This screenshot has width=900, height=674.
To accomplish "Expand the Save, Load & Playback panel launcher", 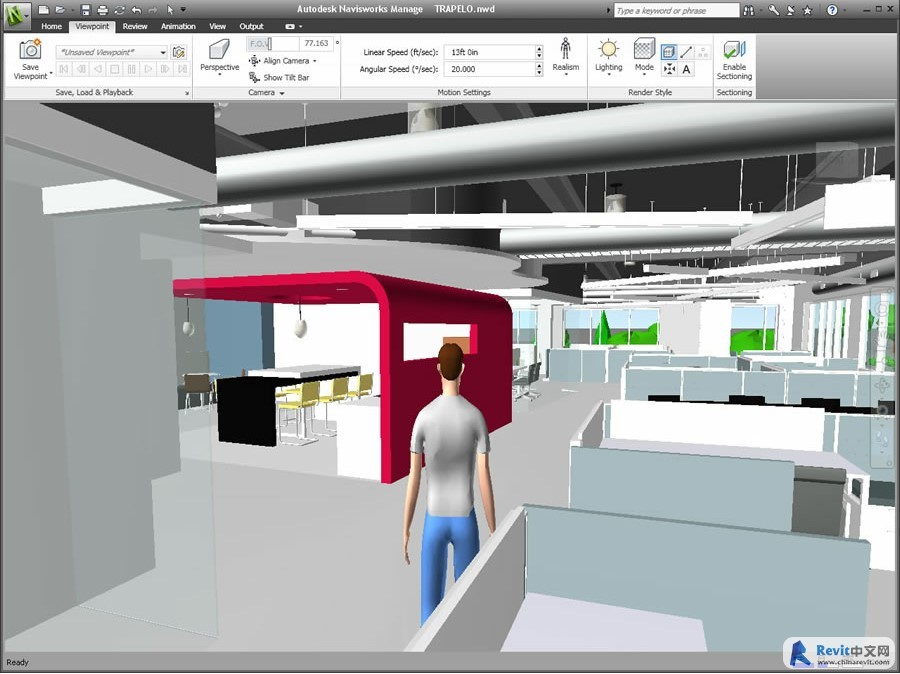I will [x=187, y=93].
